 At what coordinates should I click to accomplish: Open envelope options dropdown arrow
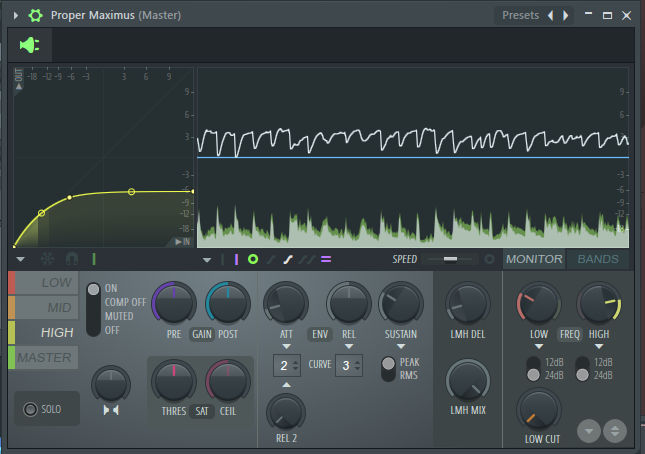[x=21, y=259]
